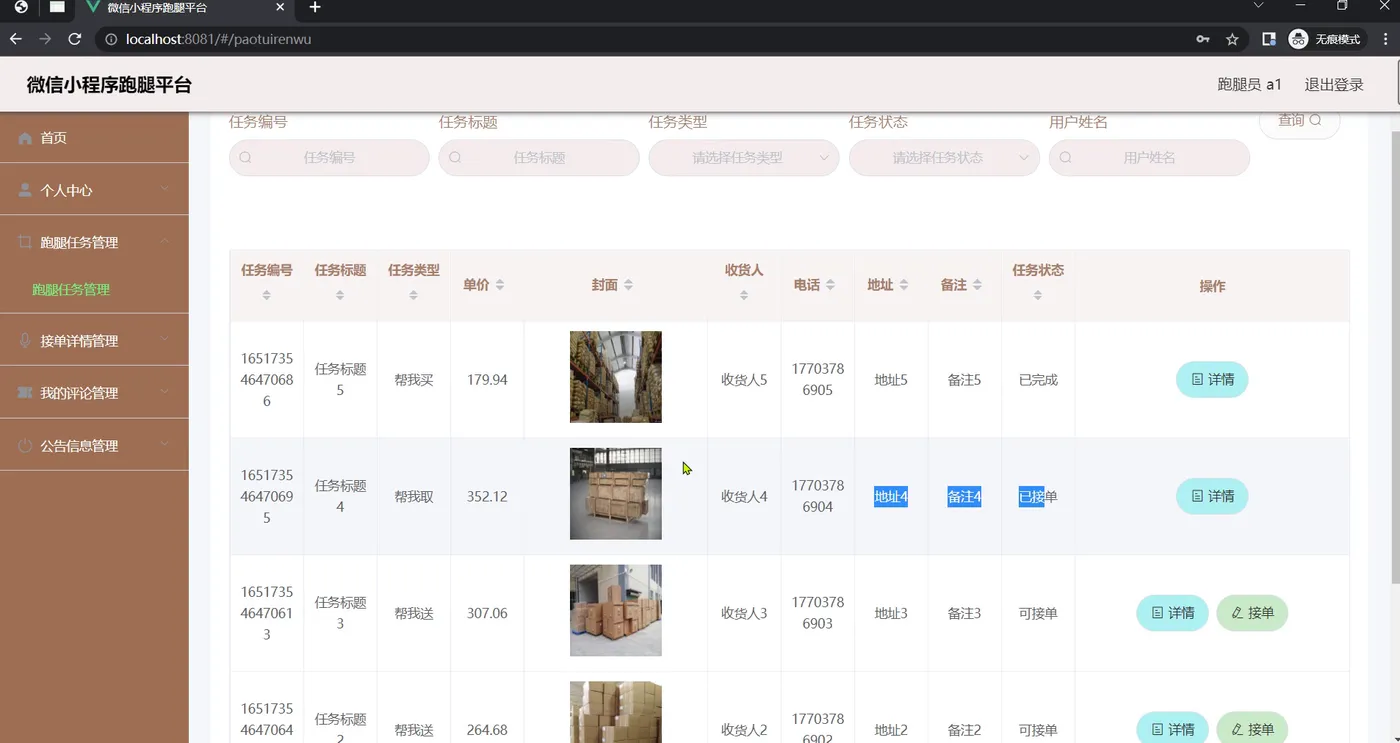Click price cell 307.06
This screenshot has width=1400, height=743.
point(487,613)
